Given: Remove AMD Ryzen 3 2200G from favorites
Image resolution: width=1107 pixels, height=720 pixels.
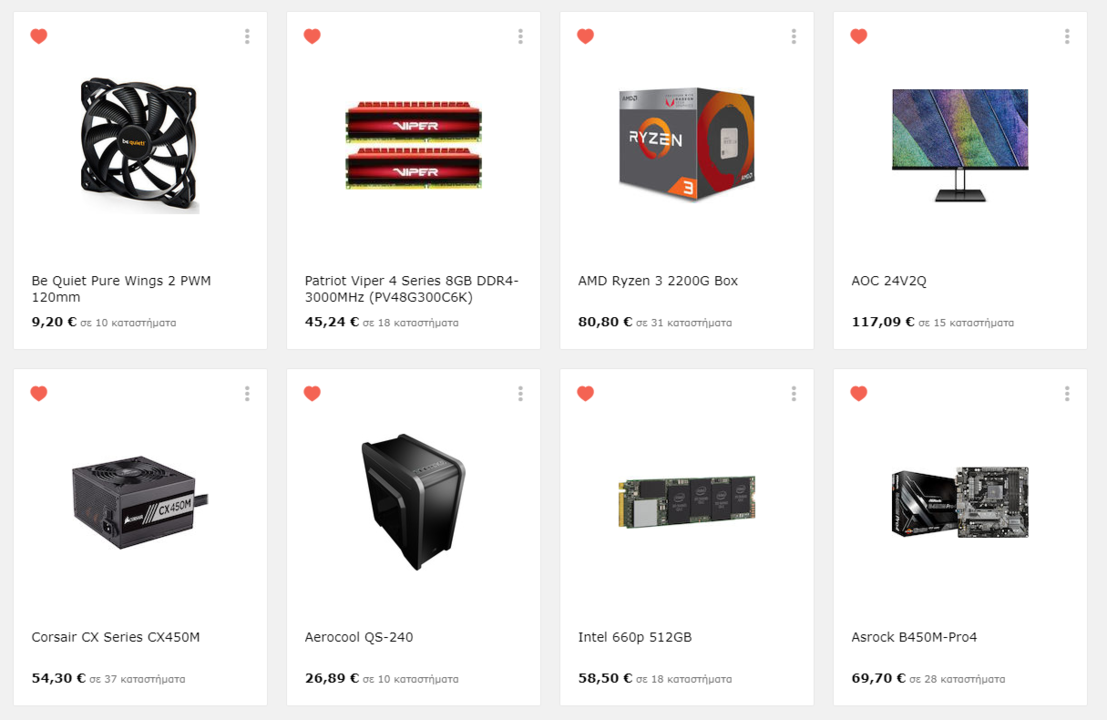Looking at the screenshot, I should click(x=585, y=36).
